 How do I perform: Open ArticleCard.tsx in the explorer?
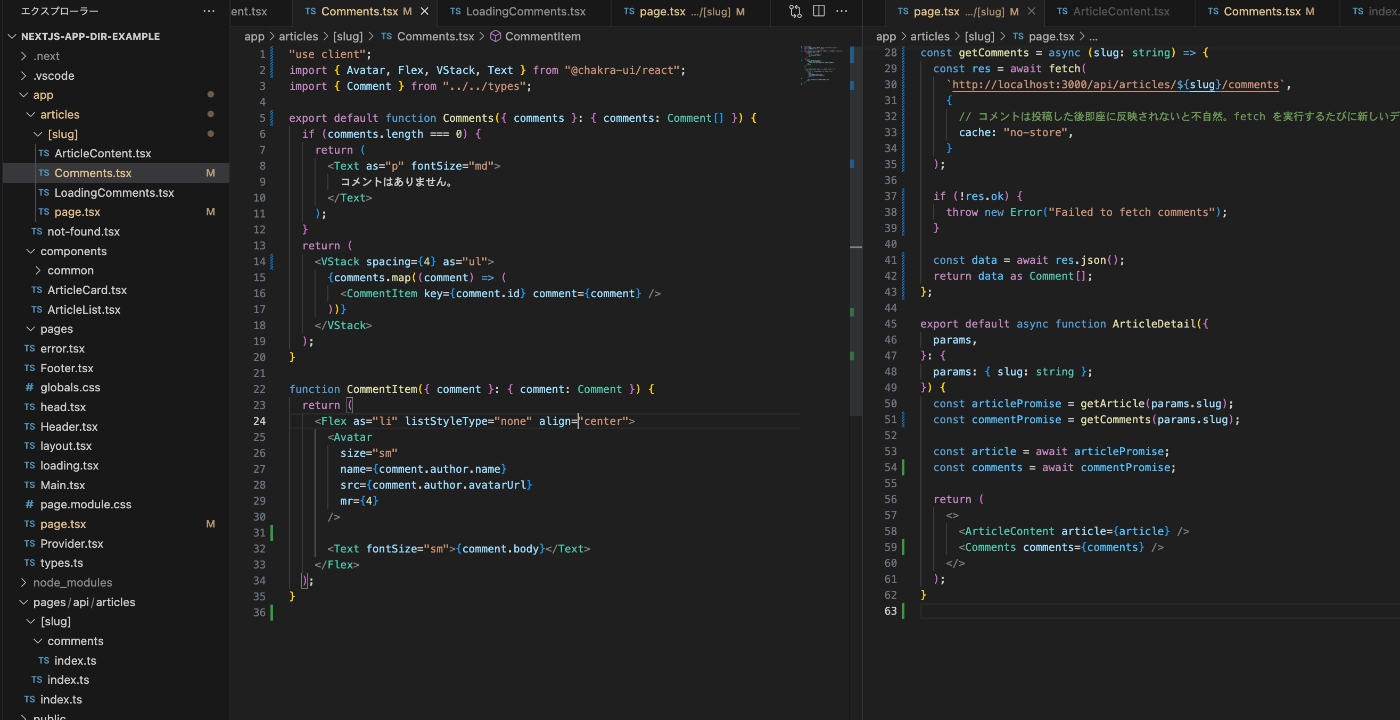point(87,290)
